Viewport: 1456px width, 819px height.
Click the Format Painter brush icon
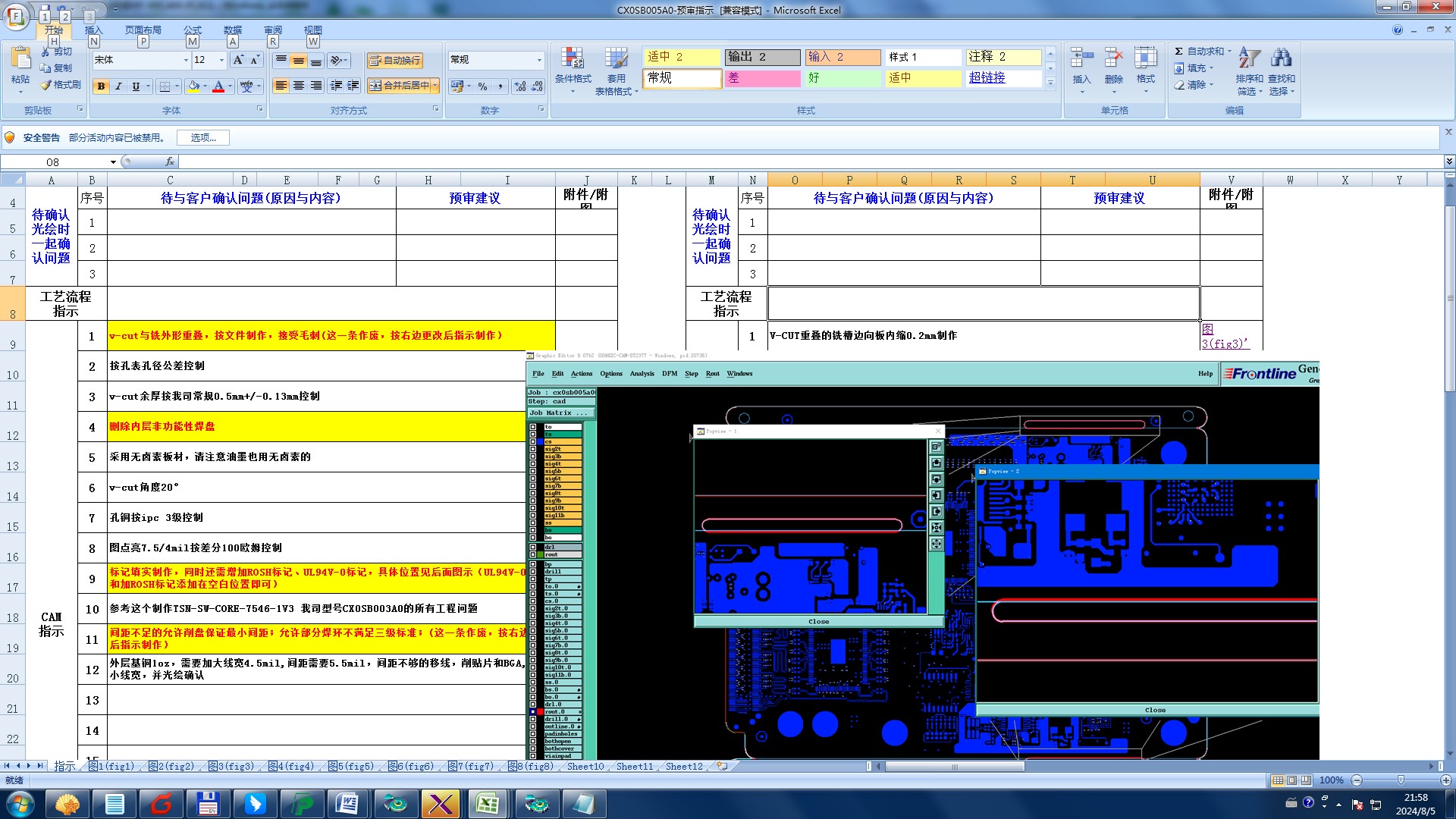(46, 85)
